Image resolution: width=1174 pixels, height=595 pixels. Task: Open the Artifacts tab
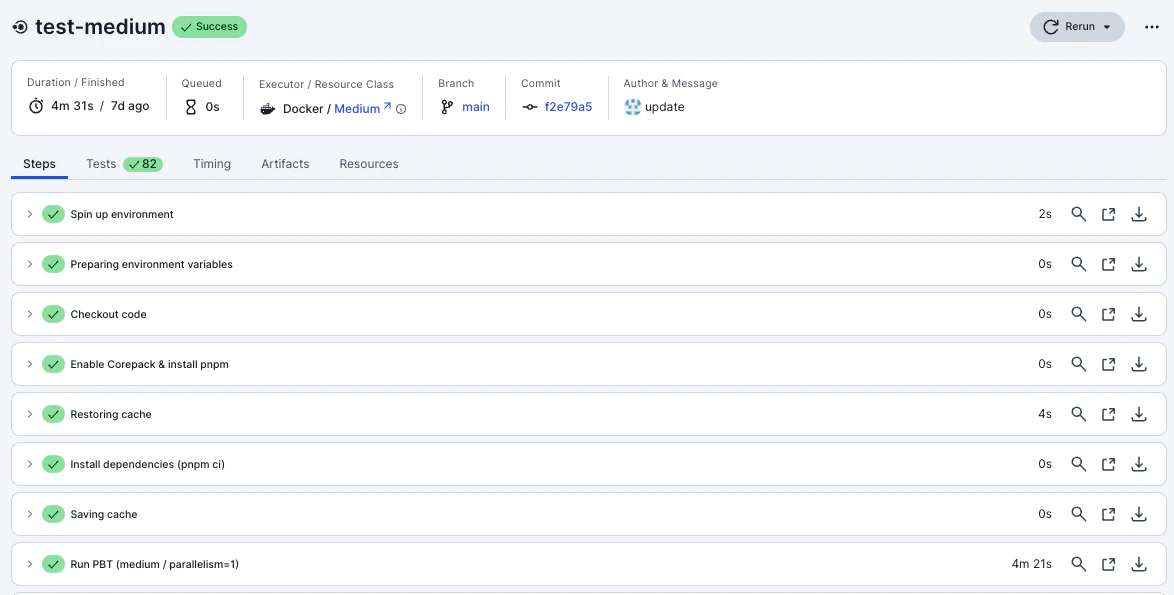click(x=285, y=164)
